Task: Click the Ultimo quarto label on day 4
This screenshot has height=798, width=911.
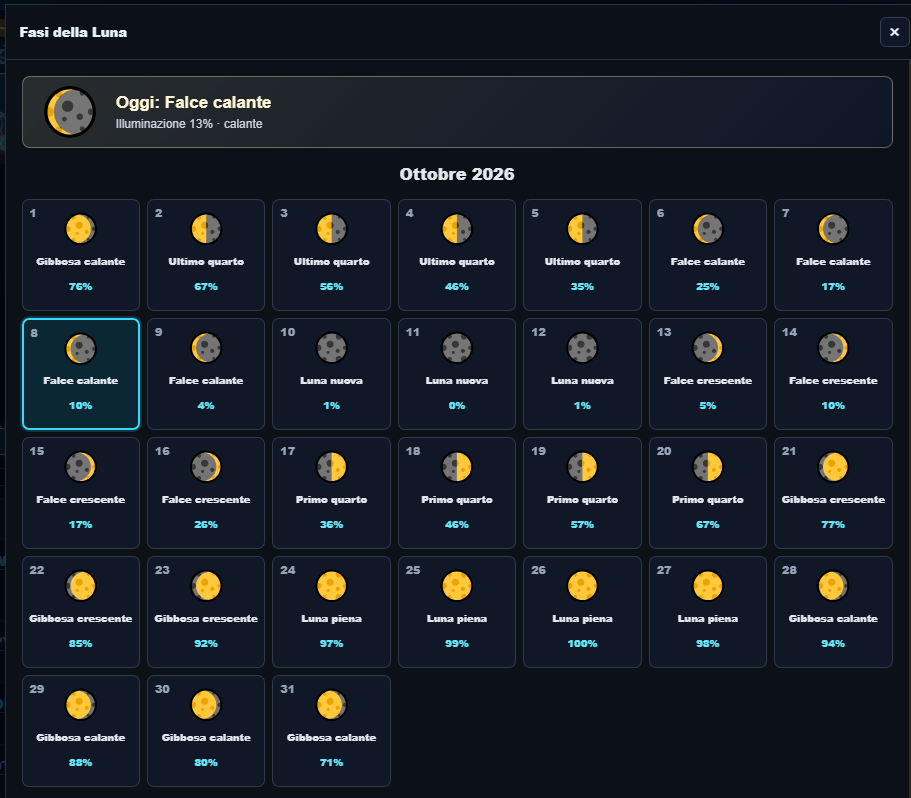Action: [457, 261]
